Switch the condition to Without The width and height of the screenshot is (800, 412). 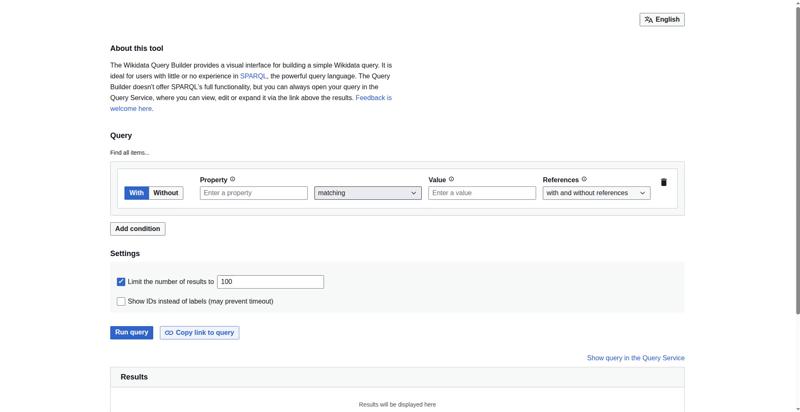(x=166, y=193)
